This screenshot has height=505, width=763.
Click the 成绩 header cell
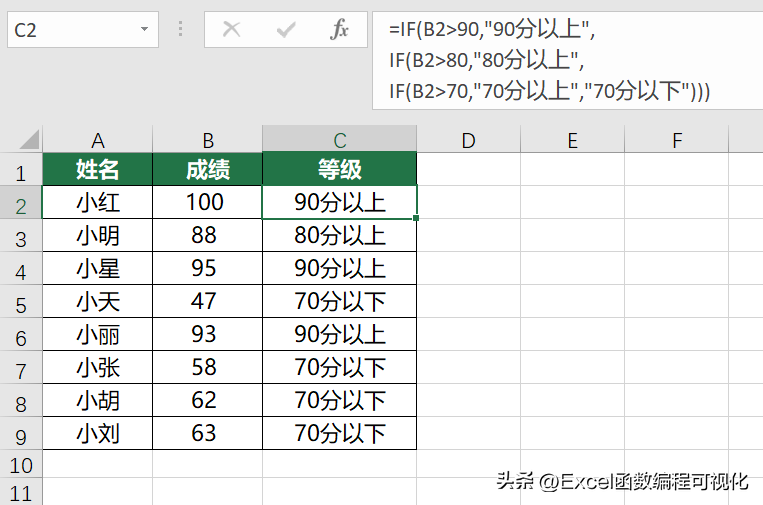click(208, 169)
